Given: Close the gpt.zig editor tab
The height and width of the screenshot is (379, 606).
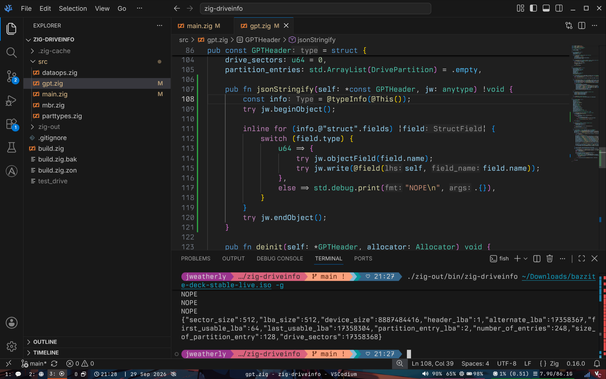Looking at the screenshot, I should [x=286, y=25].
